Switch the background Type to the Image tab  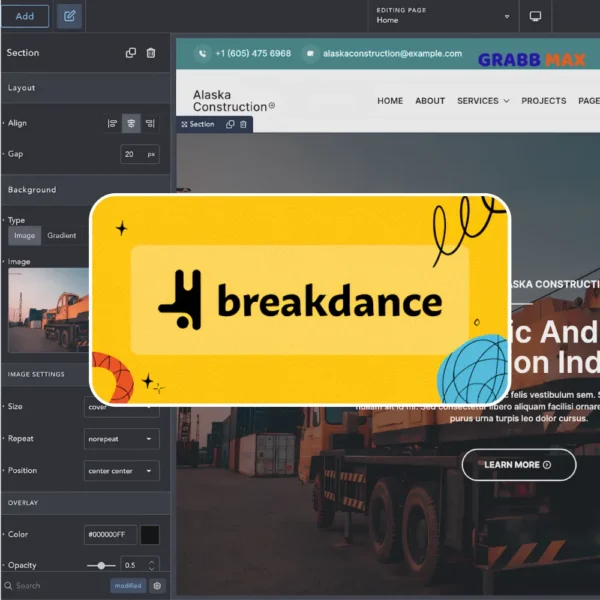pyautogui.click(x=25, y=236)
